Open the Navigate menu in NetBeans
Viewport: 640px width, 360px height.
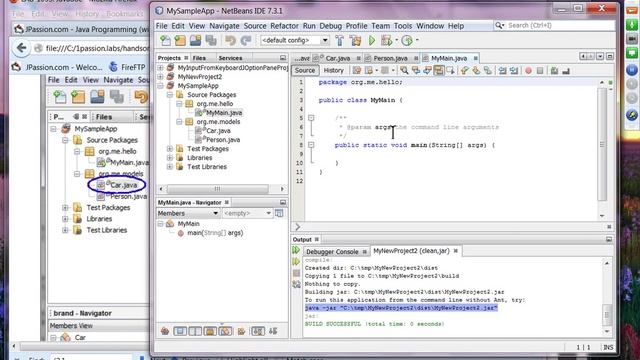tap(224, 26)
